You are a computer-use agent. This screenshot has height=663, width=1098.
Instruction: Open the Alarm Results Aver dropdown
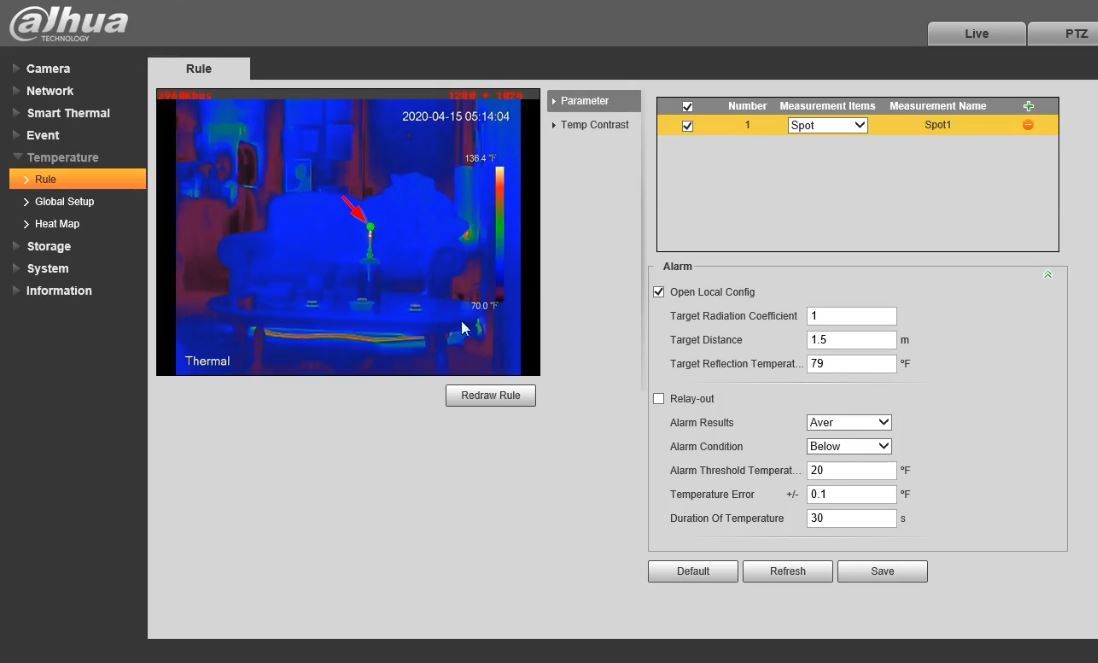848,423
